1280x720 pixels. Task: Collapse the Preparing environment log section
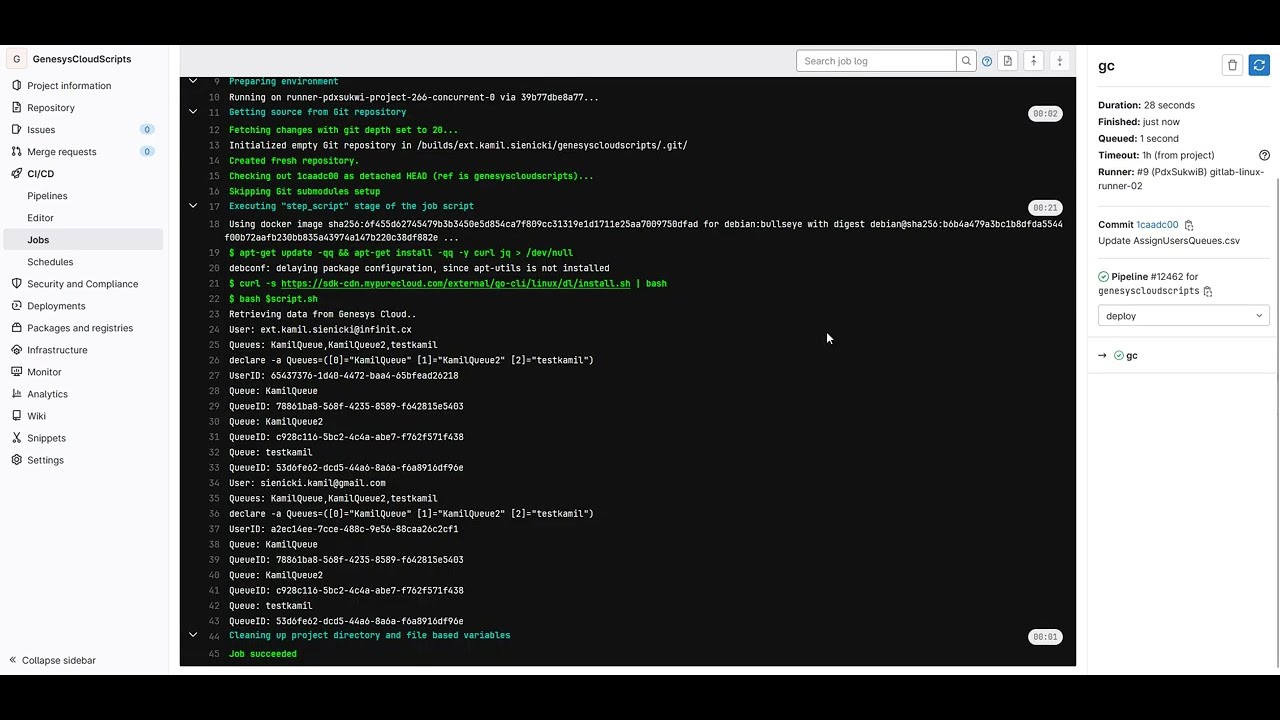pos(193,81)
